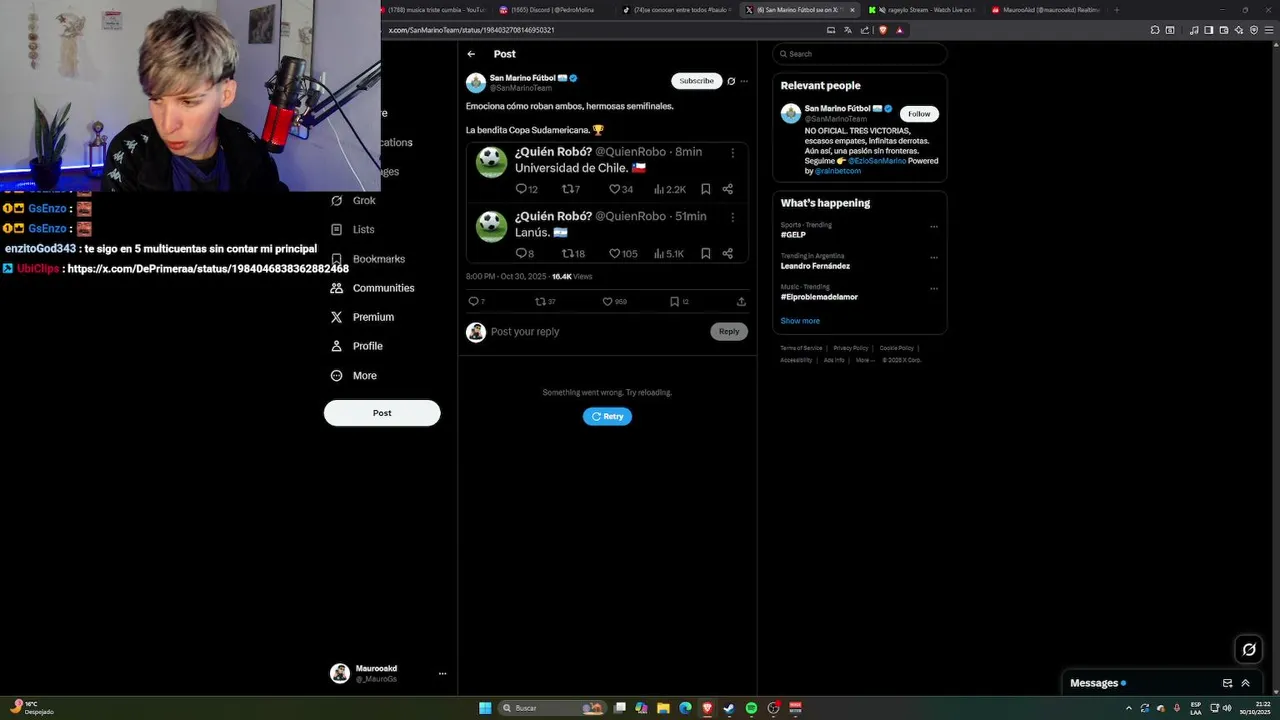The width and height of the screenshot is (1280, 720).
Task: Click the Grok explain icon beside Subscribe
Action: (x=731, y=81)
